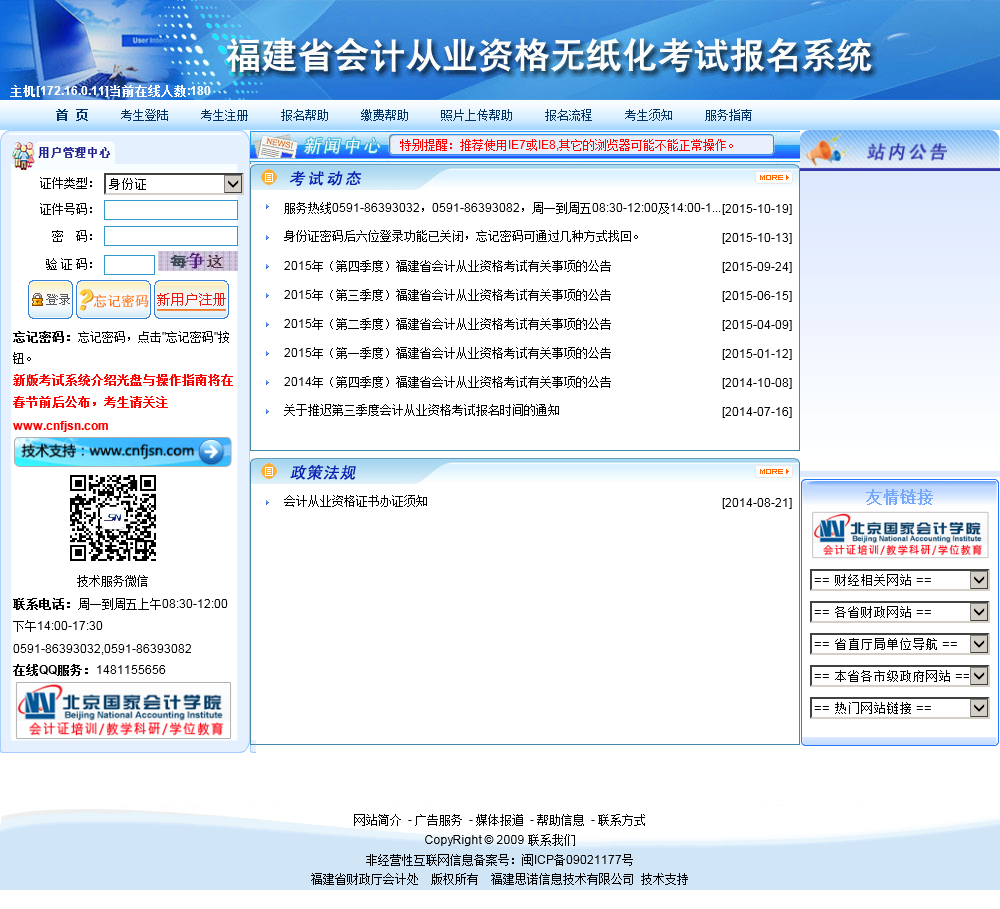Open 北京国家会计学院 banner in left sidebar
This screenshot has height=909, width=1000.
(124, 711)
